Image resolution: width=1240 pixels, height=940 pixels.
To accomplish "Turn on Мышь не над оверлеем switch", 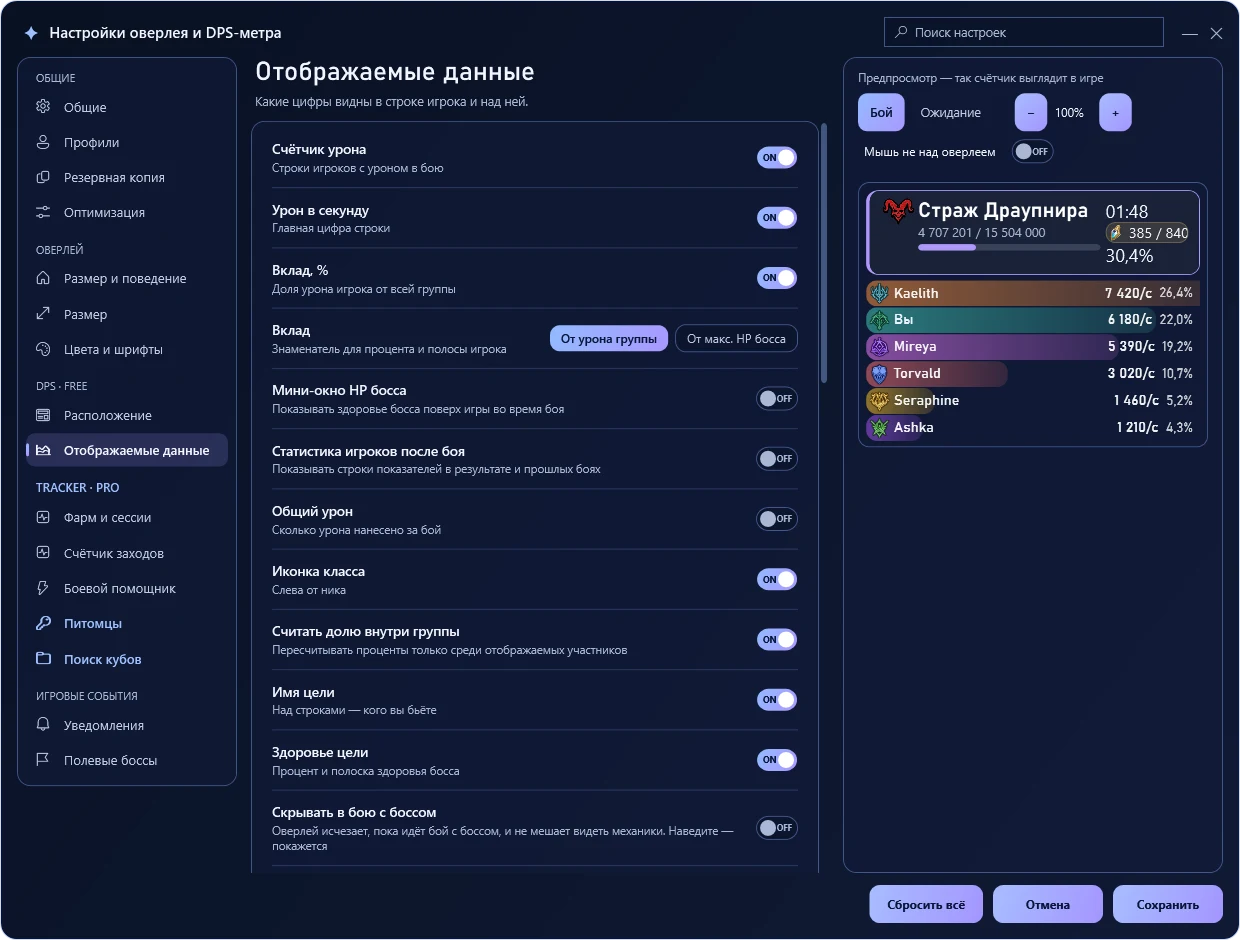I will (1033, 151).
